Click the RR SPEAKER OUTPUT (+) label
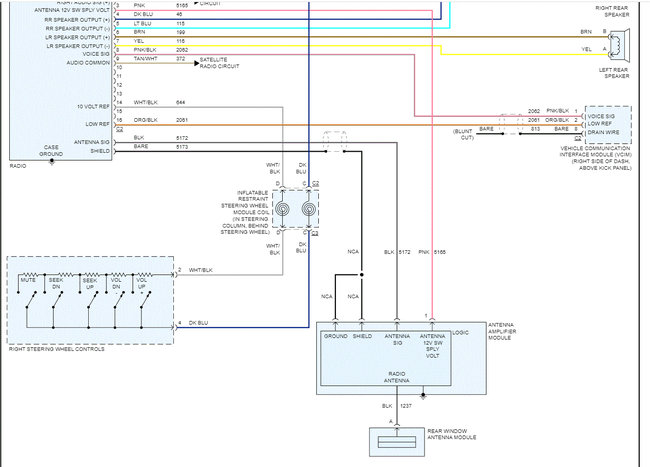 pyautogui.click(x=78, y=19)
